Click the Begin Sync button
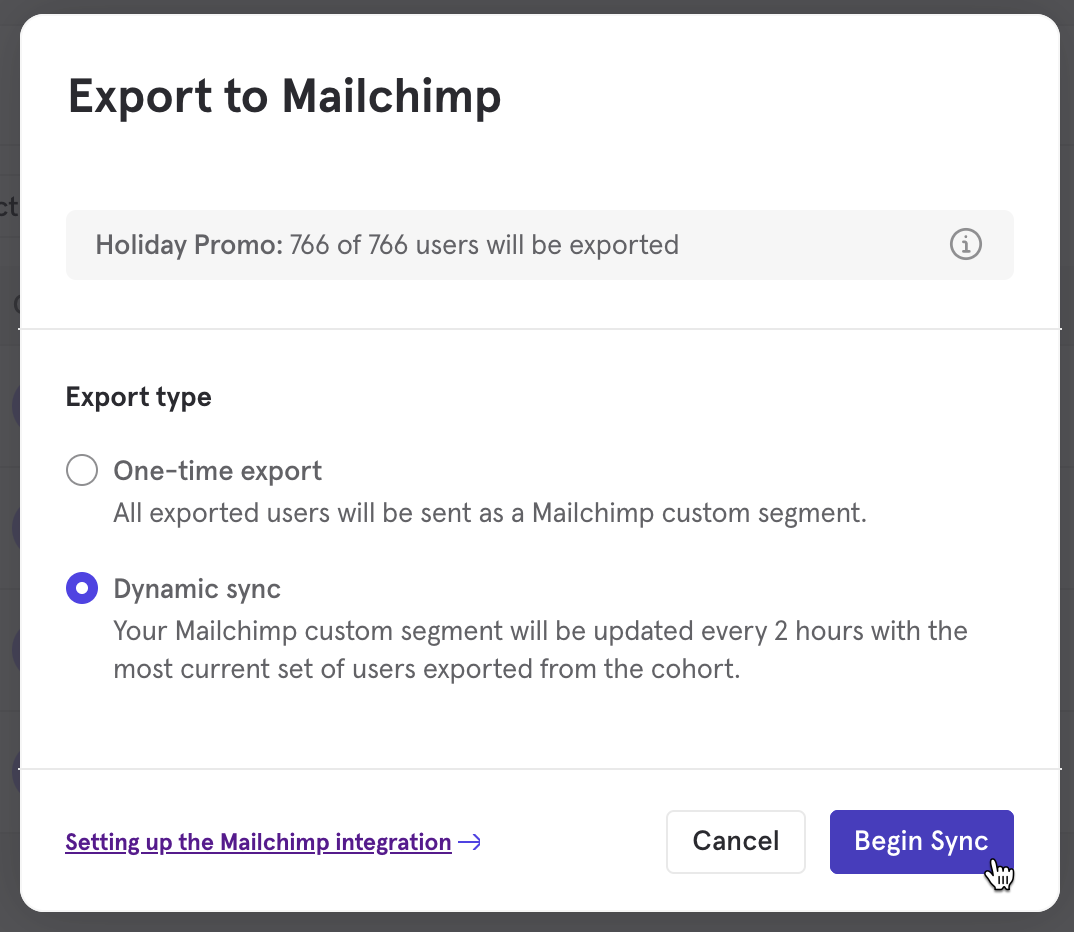This screenshot has width=1074, height=932. (x=921, y=842)
